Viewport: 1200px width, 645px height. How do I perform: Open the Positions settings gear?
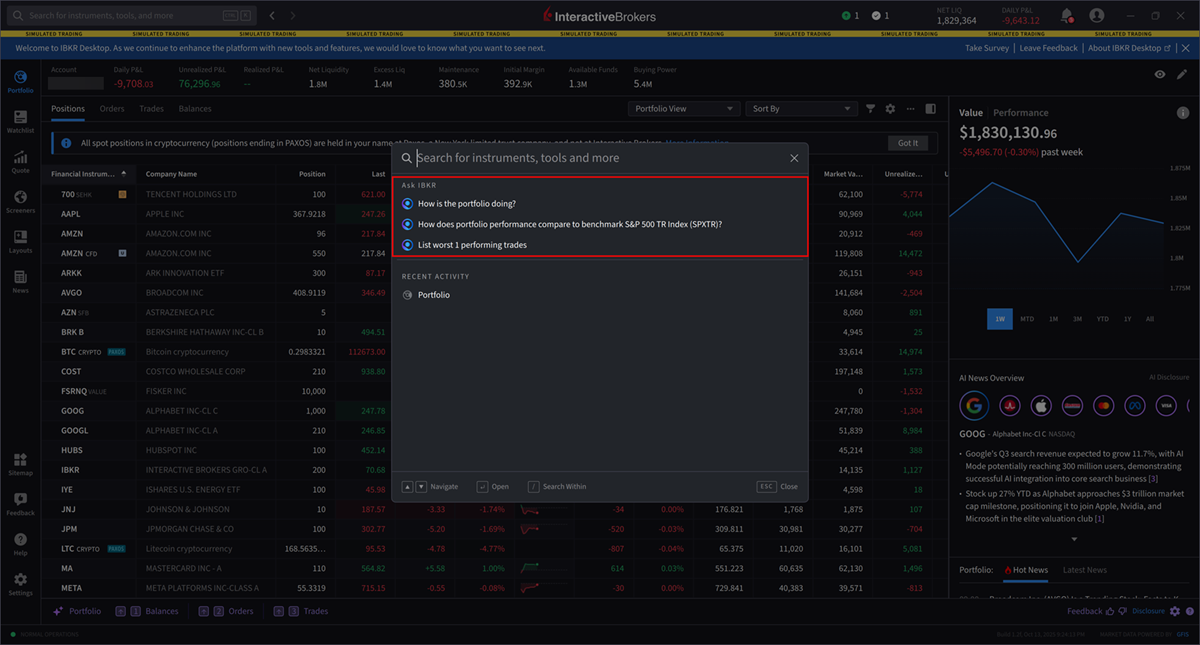pos(890,108)
